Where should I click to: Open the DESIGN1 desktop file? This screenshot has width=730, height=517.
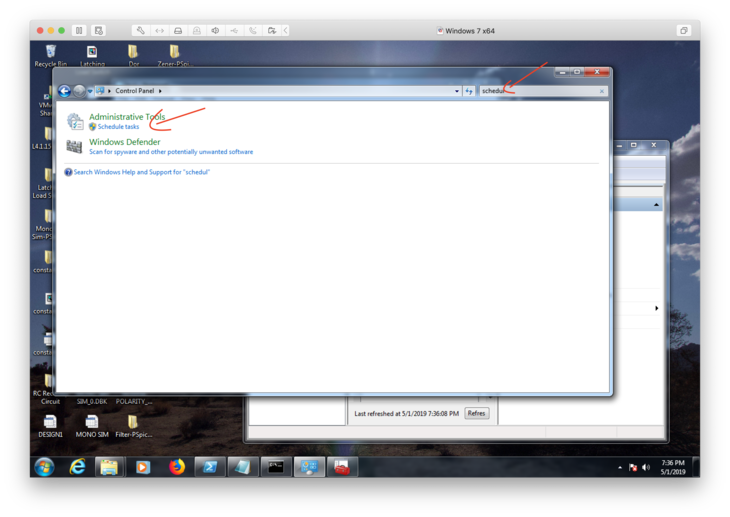(50, 427)
